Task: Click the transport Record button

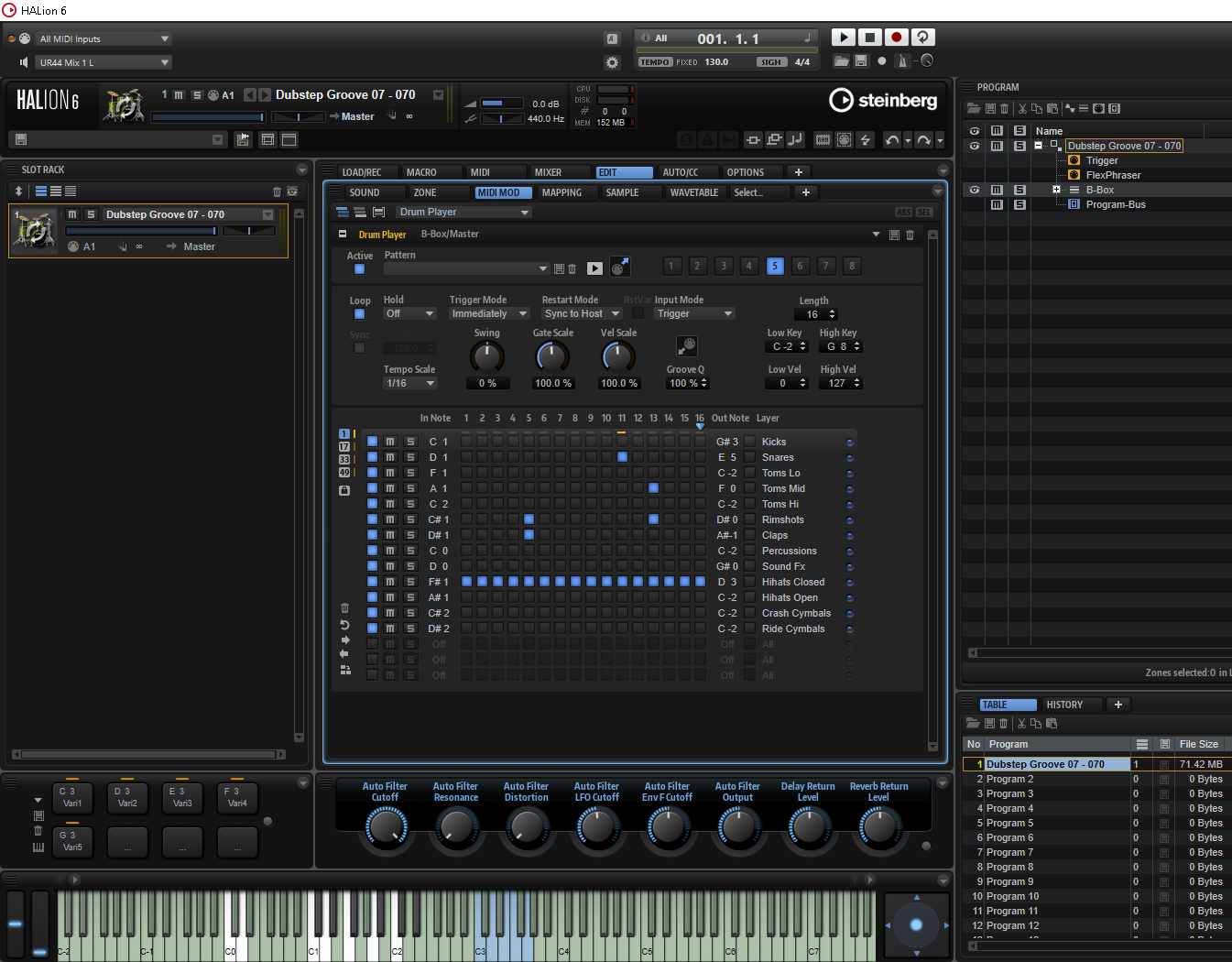Action: 897,38
